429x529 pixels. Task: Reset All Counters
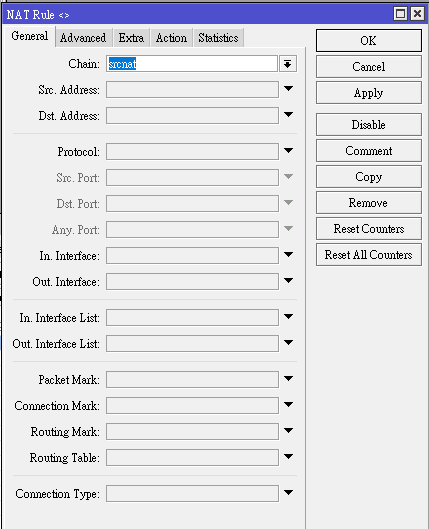369,255
